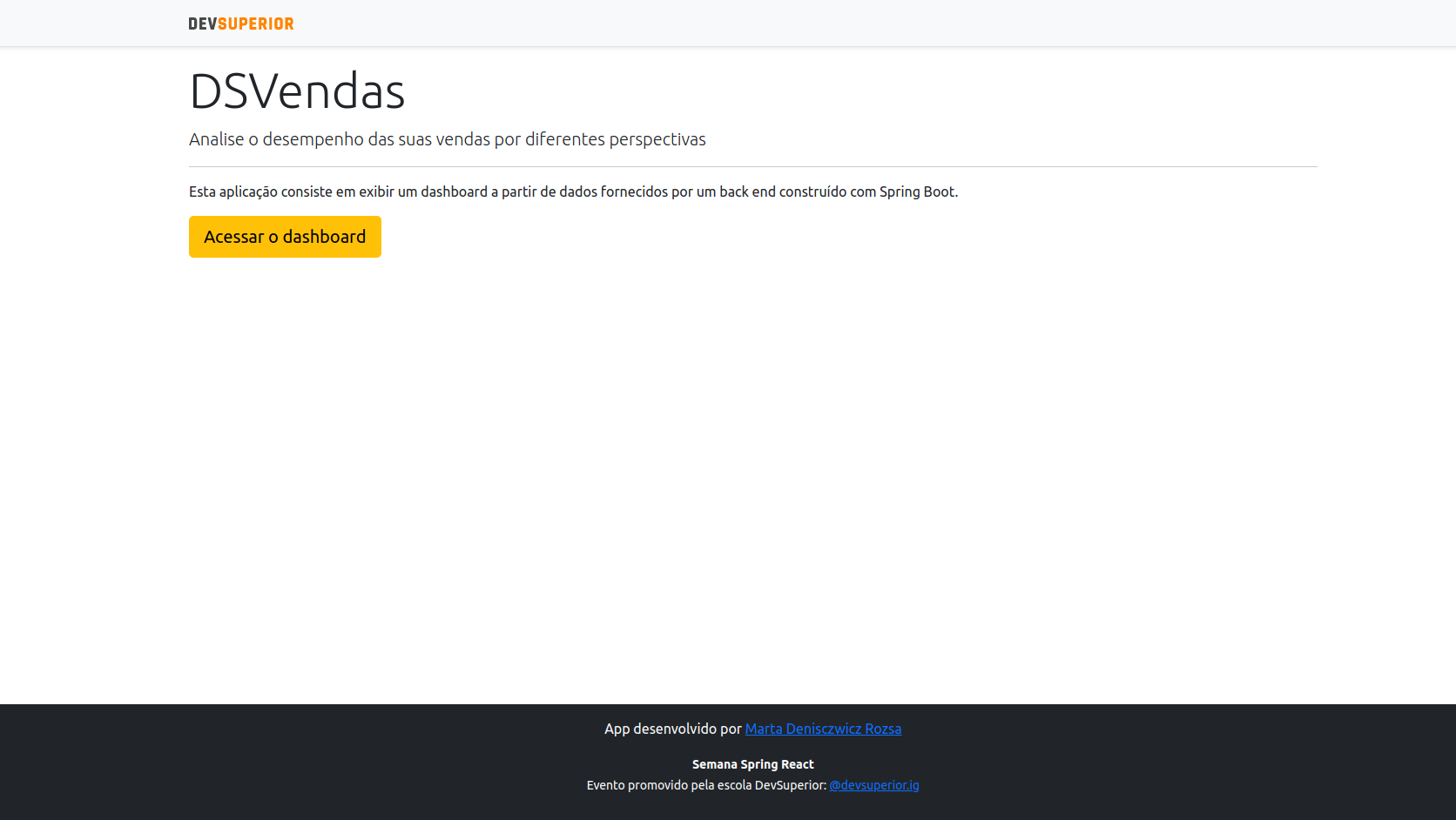Viewport: 1456px width, 820px height.
Task: Click the Evento promovido footer line
Action: coord(706,784)
